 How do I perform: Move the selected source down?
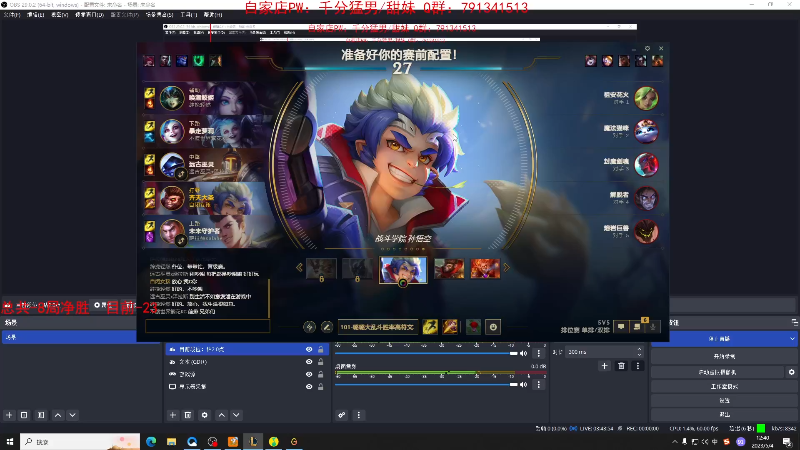pos(236,415)
